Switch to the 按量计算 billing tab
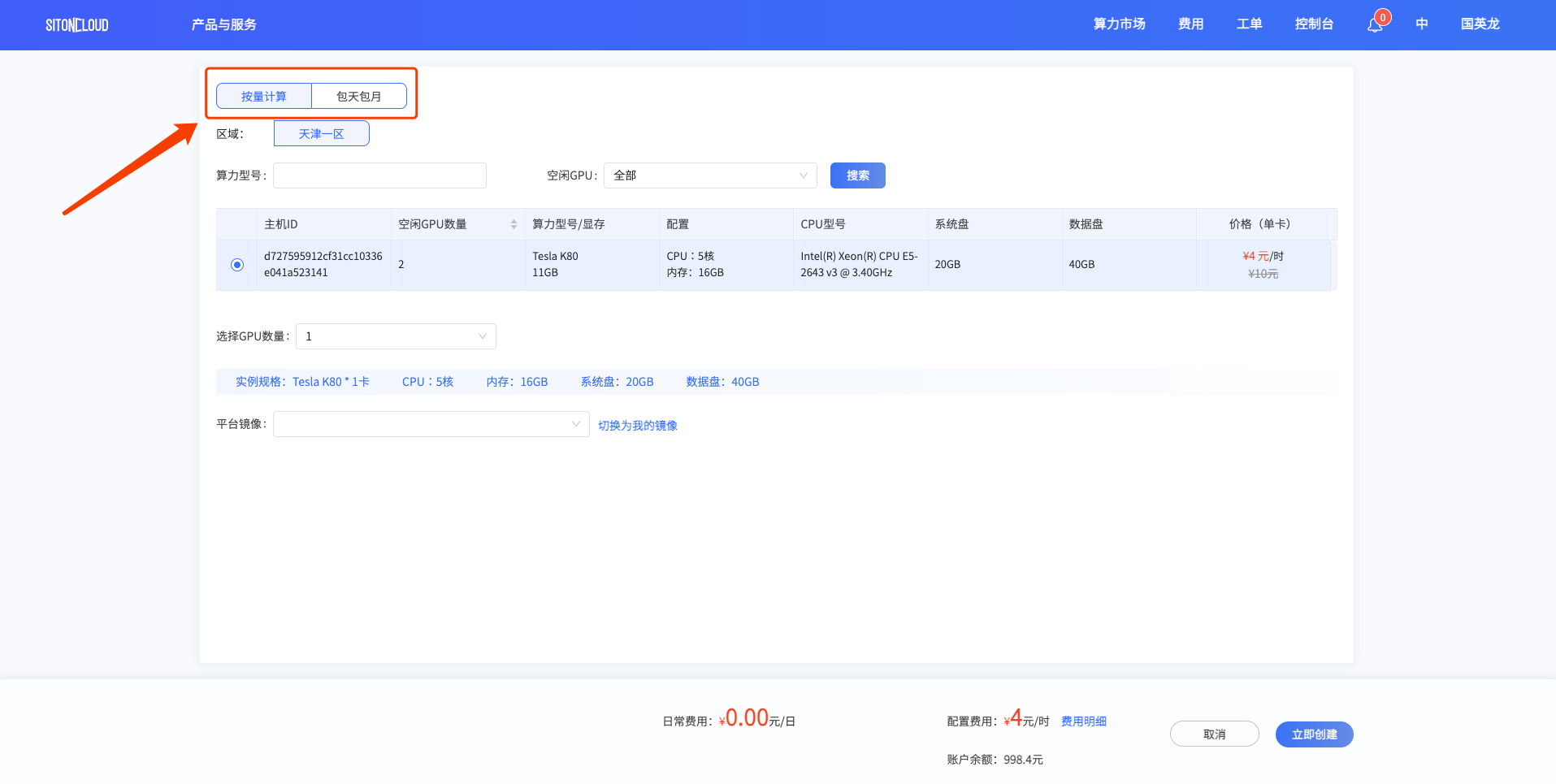 point(264,96)
